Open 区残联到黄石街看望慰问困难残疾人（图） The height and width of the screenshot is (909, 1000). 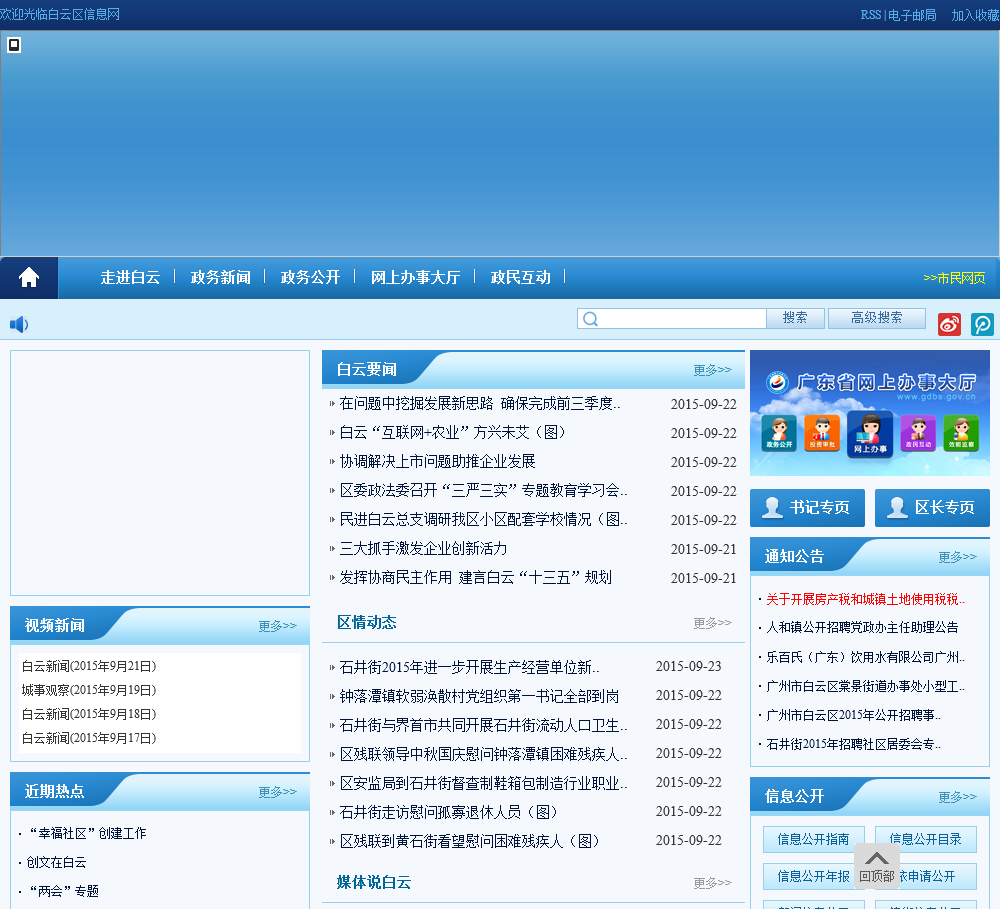click(x=470, y=841)
